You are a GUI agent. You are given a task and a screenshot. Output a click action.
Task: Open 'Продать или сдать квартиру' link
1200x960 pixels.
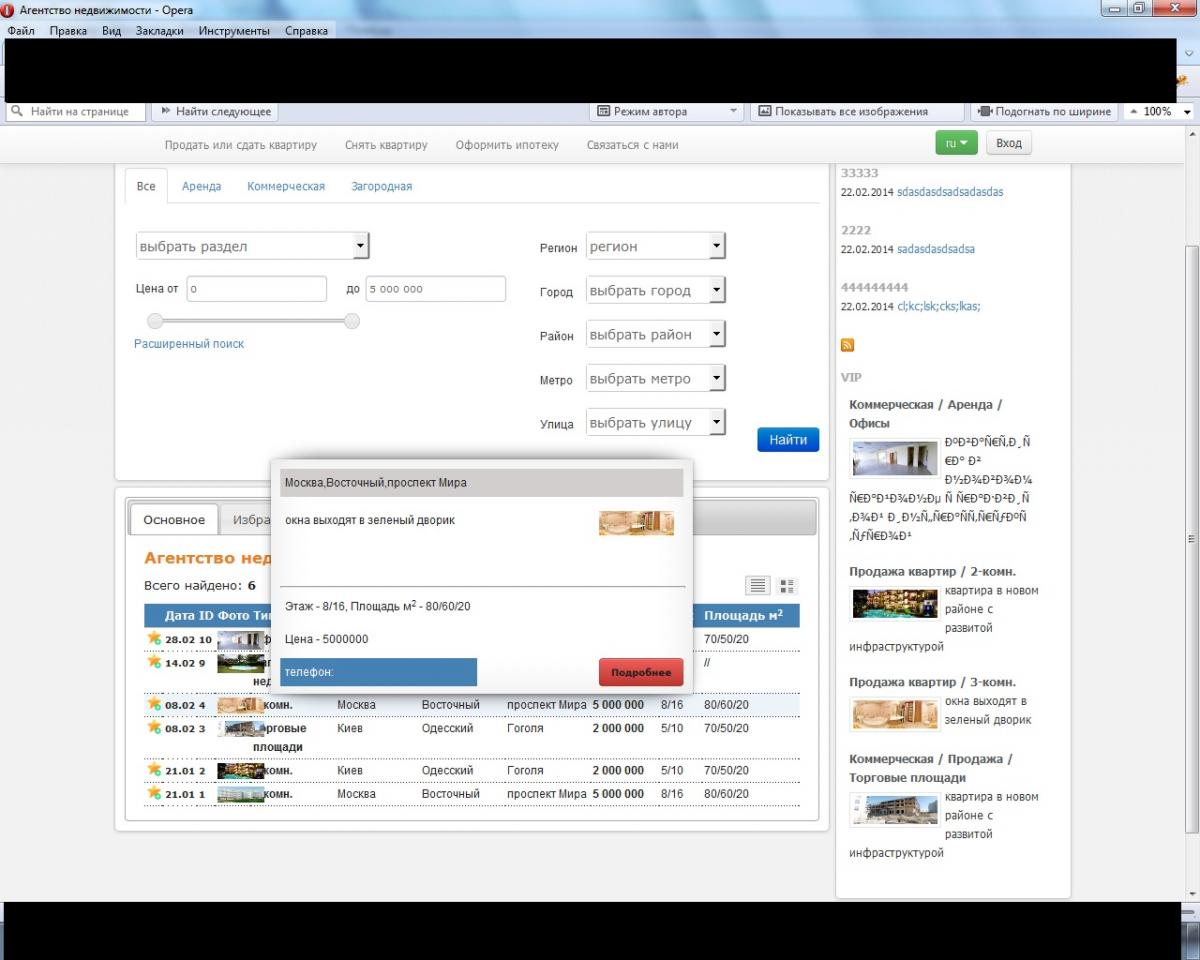[x=241, y=145]
